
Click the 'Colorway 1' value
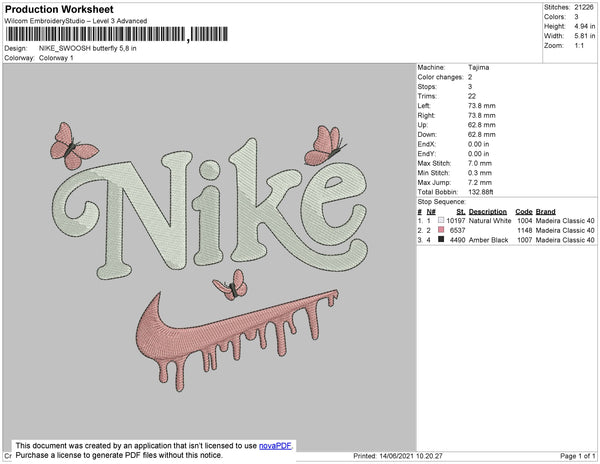[x=56, y=58]
